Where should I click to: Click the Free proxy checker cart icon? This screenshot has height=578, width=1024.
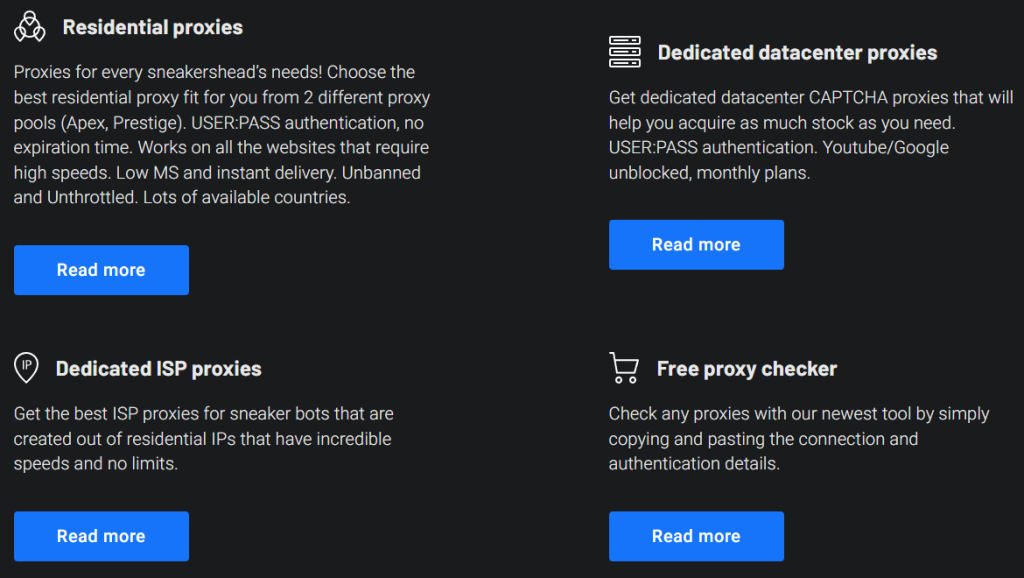click(x=624, y=368)
